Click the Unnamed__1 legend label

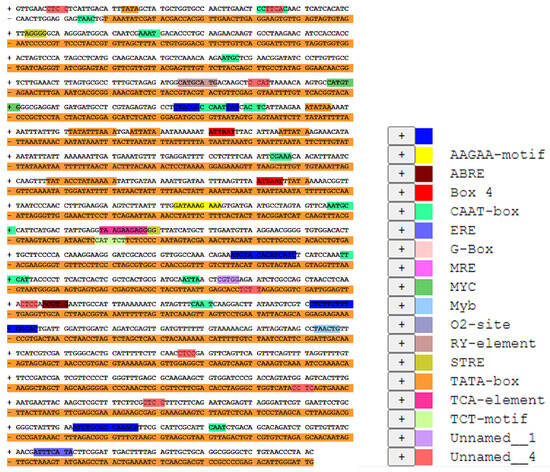(493, 439)
